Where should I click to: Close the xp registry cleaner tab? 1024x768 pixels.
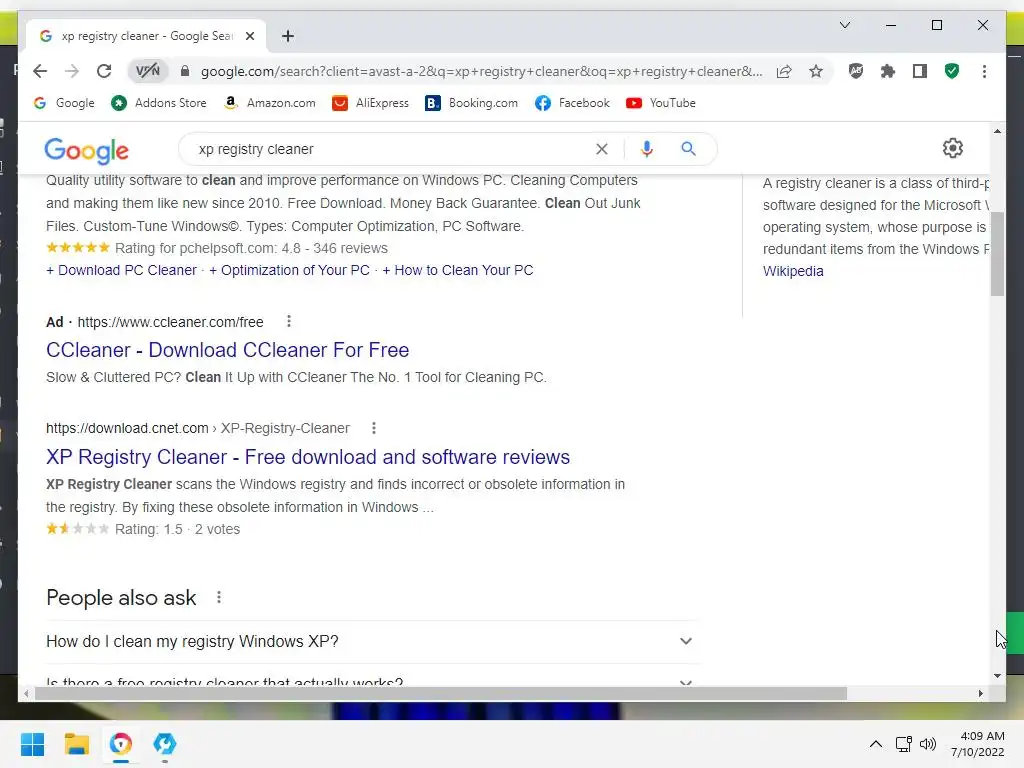[250, 36]
